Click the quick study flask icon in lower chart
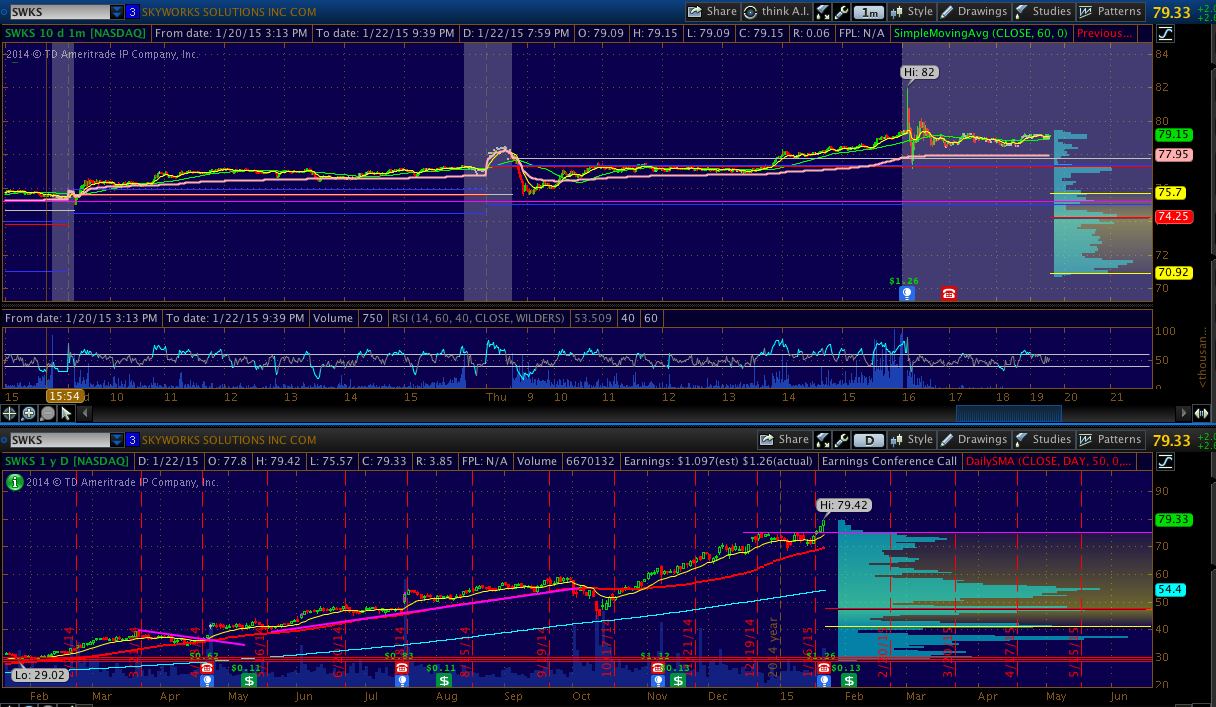Viewport: 1216px width, 707px height. 823,439
